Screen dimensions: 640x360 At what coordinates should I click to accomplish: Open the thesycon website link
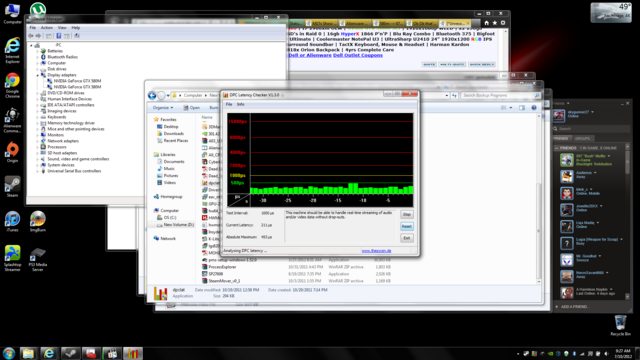pos(376,251)
